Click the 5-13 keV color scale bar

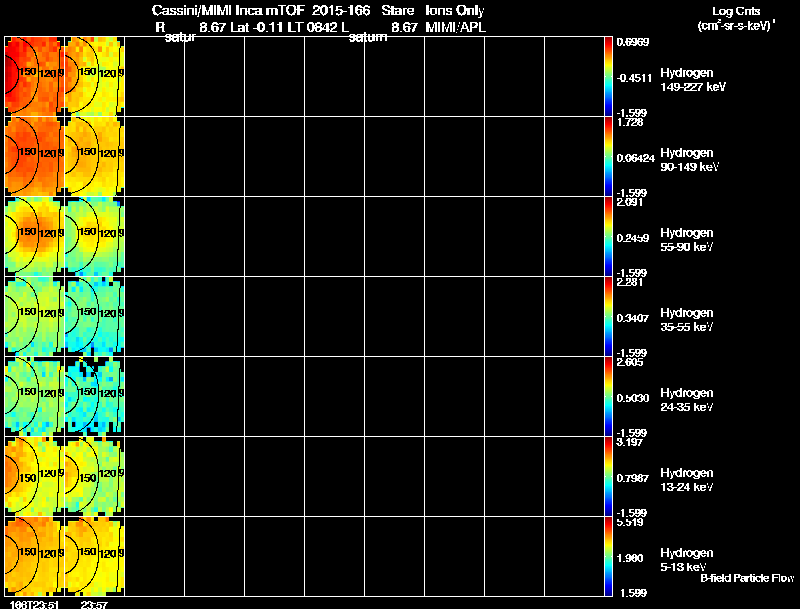coord(608,556)
